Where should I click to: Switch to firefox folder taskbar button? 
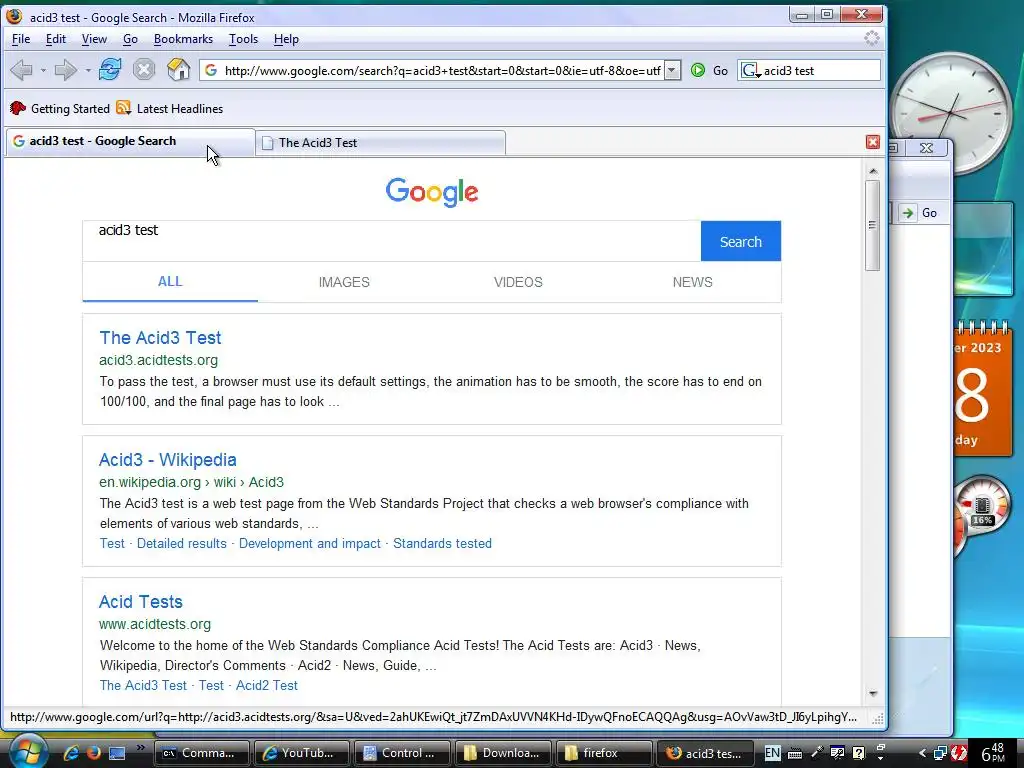pos(603,753)
